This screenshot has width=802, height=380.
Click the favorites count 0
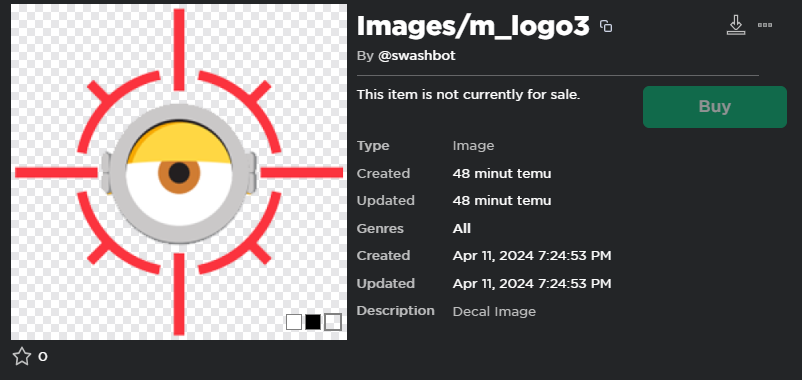(43, 357)
